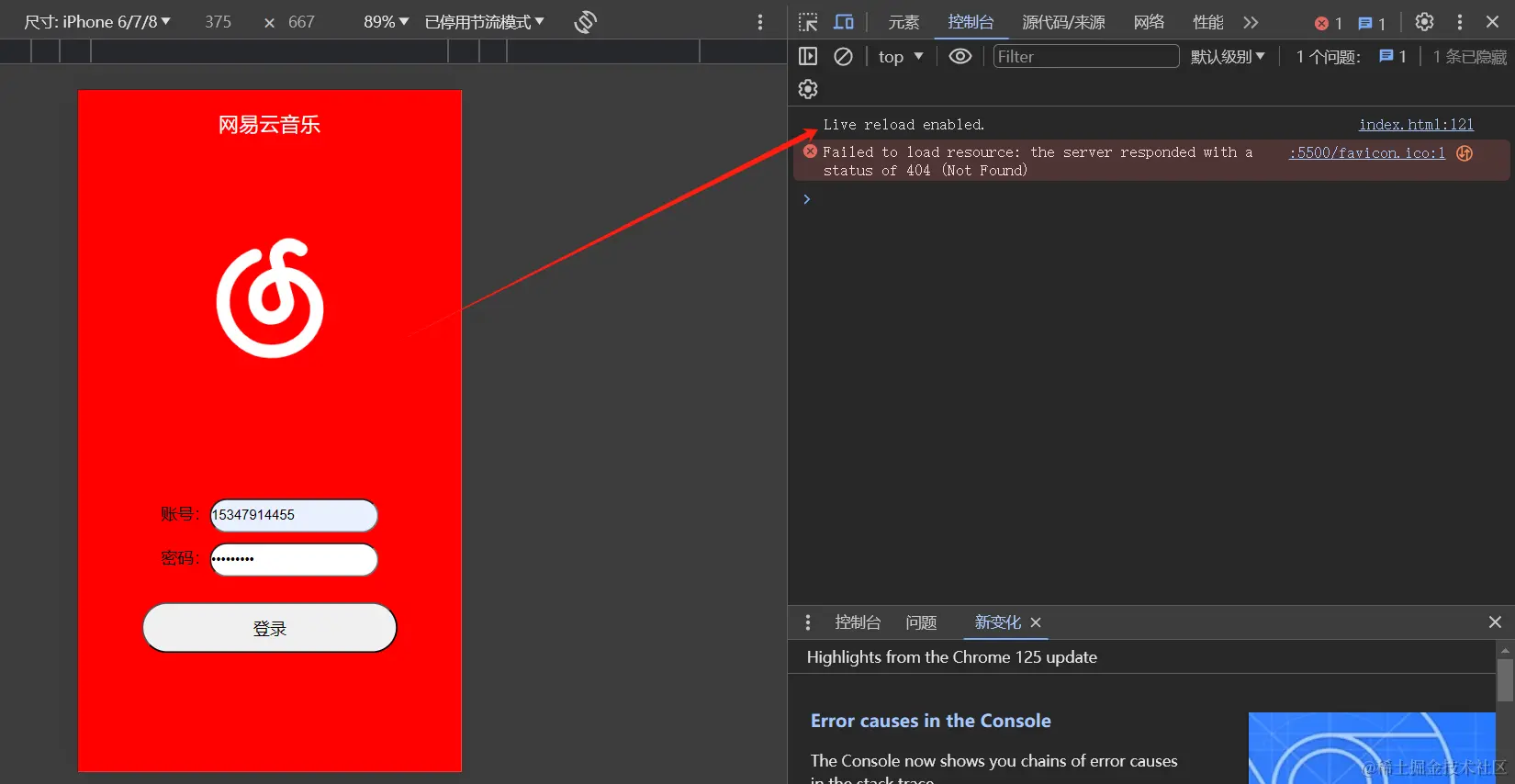
Task: Click the viewport width field 375
Action: (x=219, y=22)
